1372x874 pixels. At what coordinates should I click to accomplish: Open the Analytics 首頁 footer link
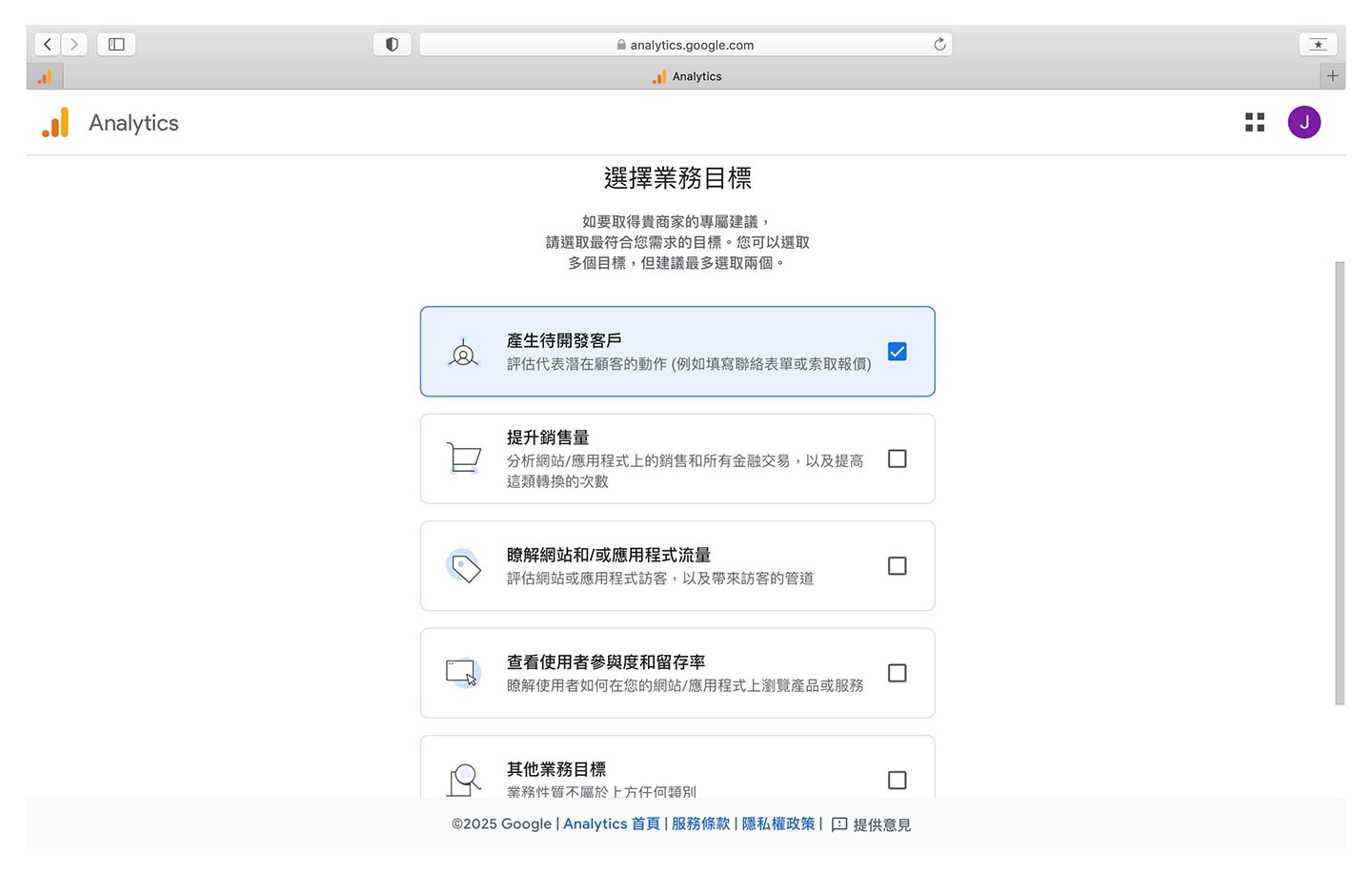click(x=611, y=824)
